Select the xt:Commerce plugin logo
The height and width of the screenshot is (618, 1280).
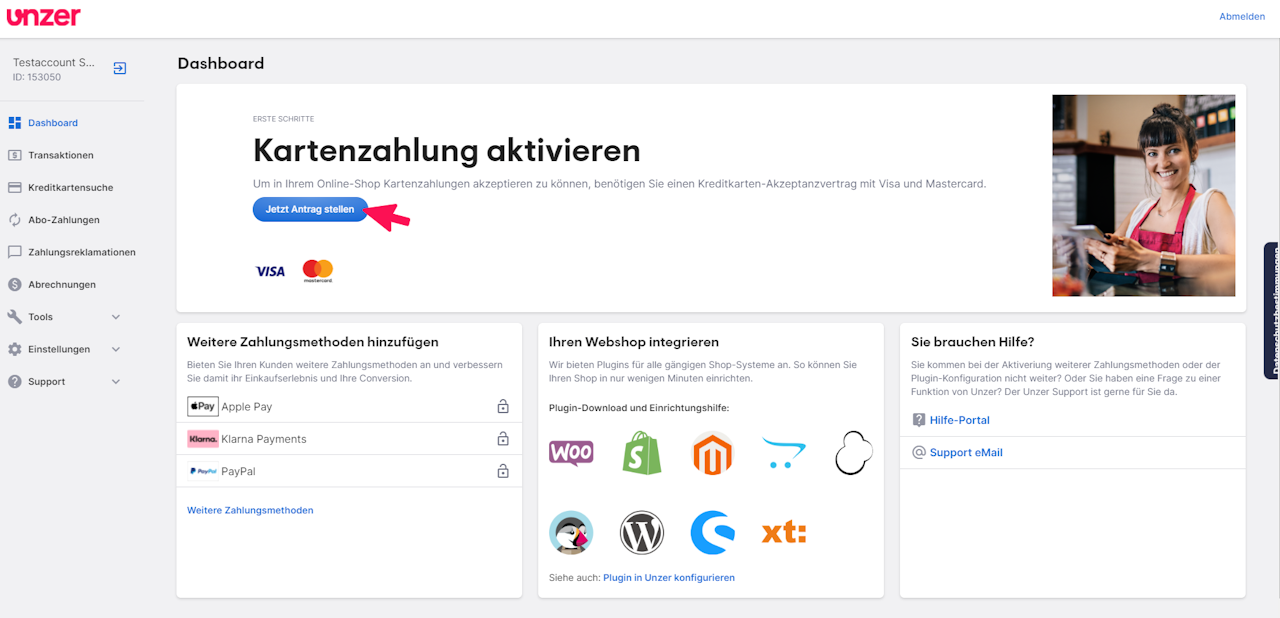(x=783, y=533)
